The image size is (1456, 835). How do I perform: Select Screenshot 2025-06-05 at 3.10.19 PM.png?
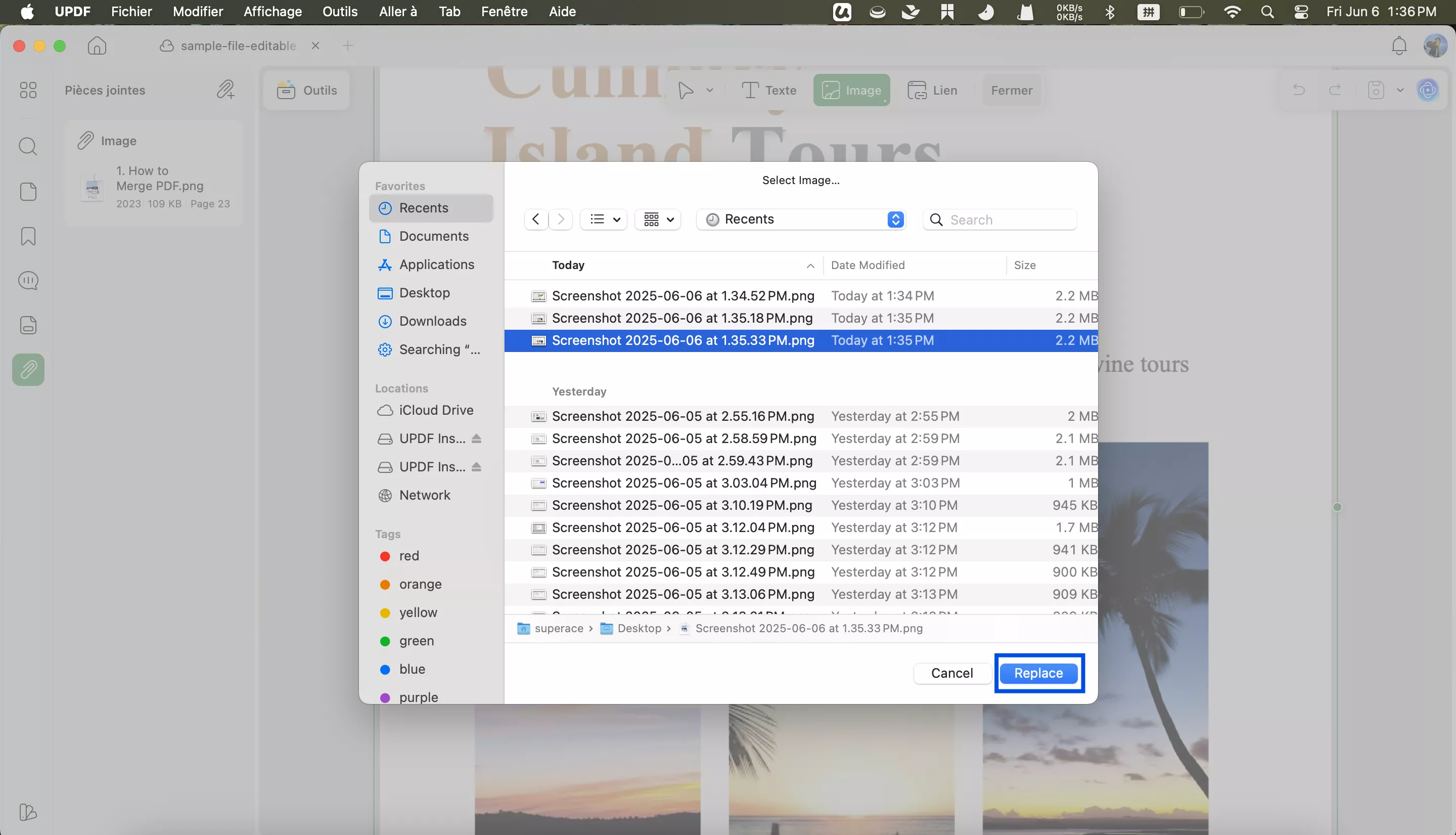coord(801,505)
